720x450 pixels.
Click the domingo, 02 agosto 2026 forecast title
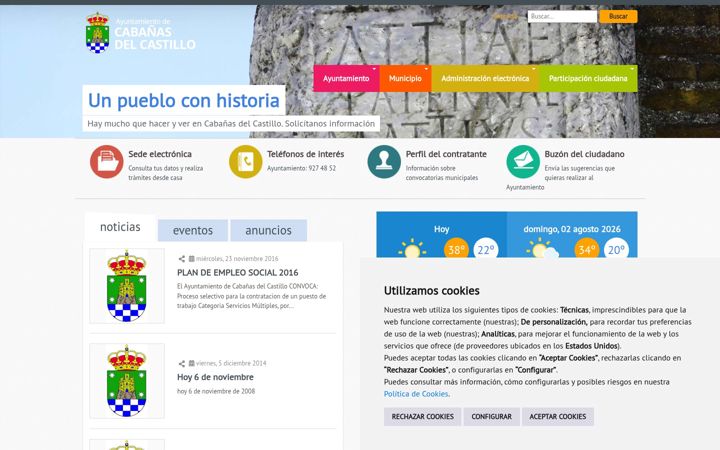tap(572, 229)
